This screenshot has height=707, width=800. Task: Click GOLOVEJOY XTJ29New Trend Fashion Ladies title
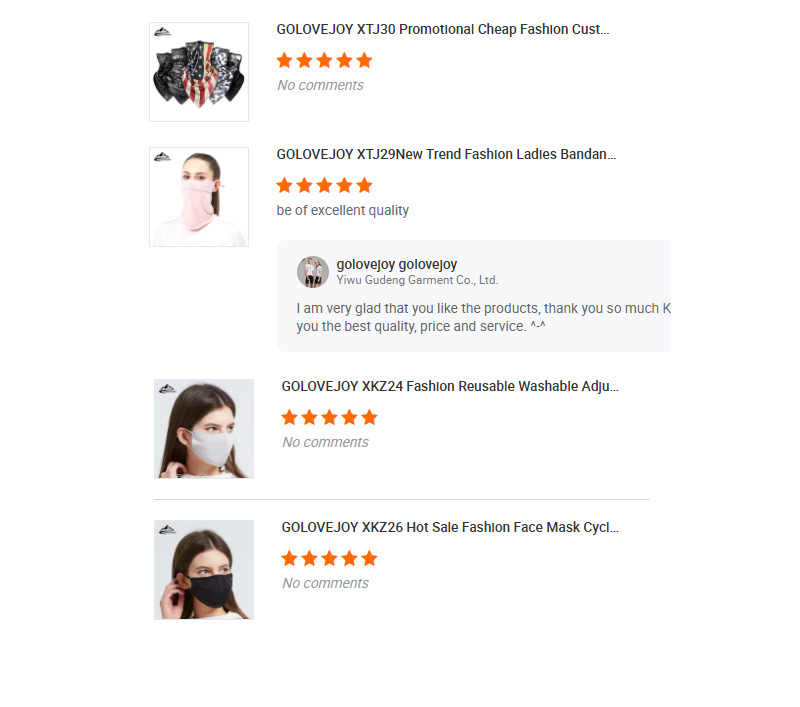coord(446,155)
